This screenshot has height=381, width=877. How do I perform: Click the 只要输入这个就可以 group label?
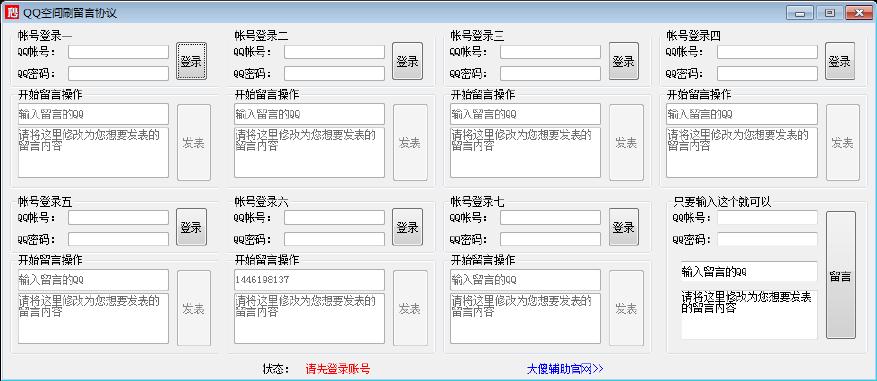click(722, 202)
